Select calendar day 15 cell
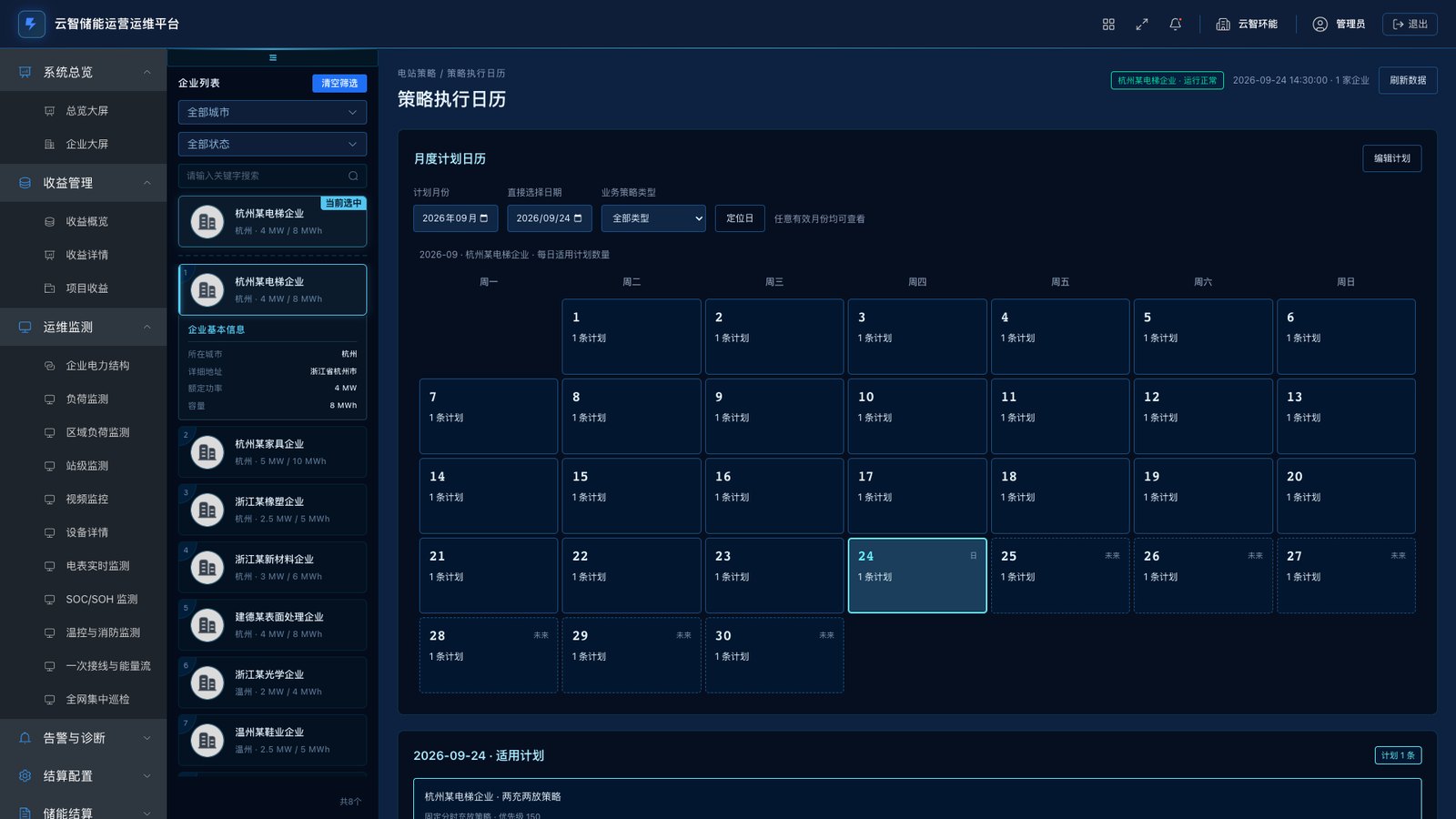Screen dimensions: 1456x819 tap(632, 496)
